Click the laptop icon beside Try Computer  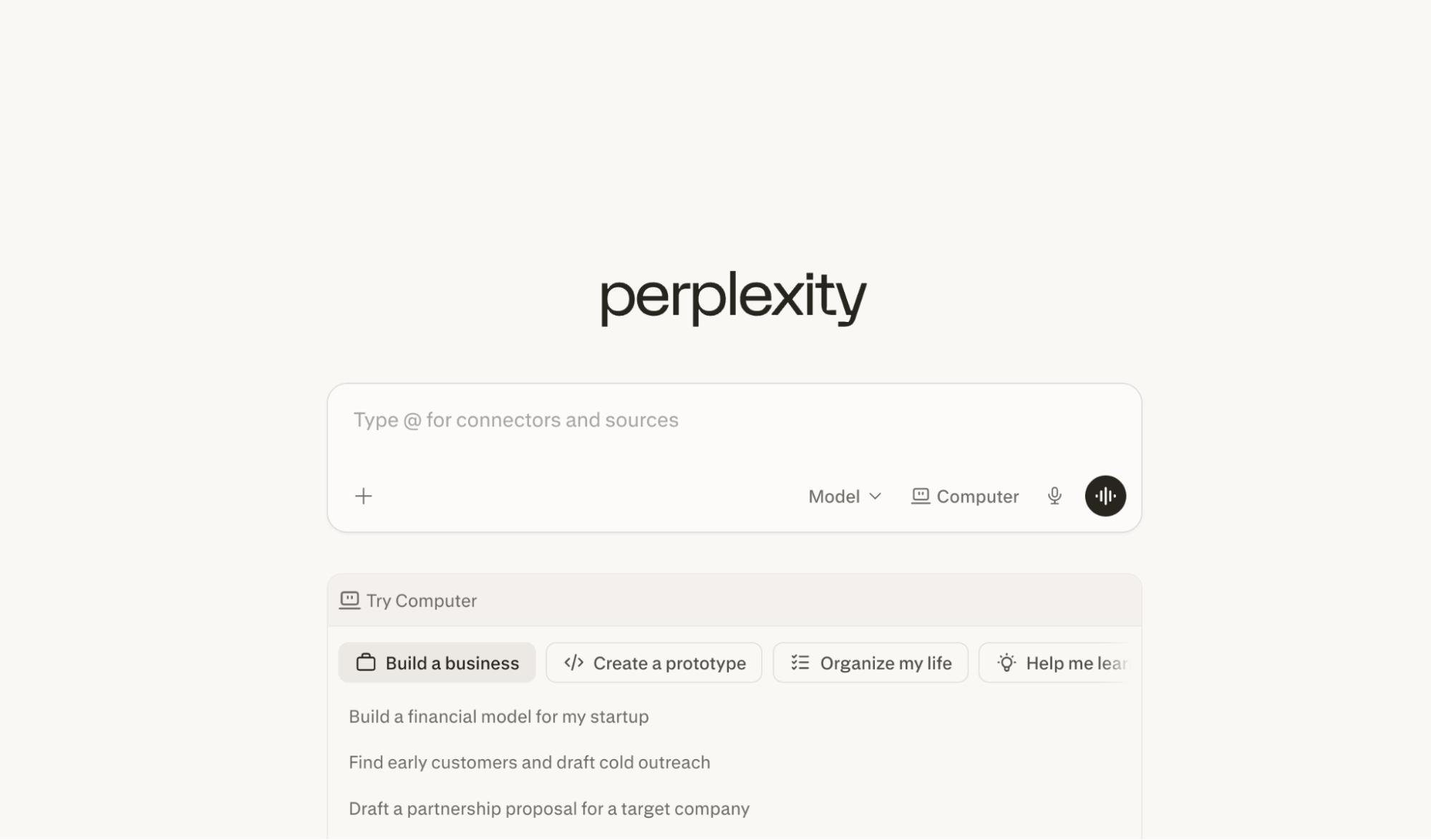[350, 600]
